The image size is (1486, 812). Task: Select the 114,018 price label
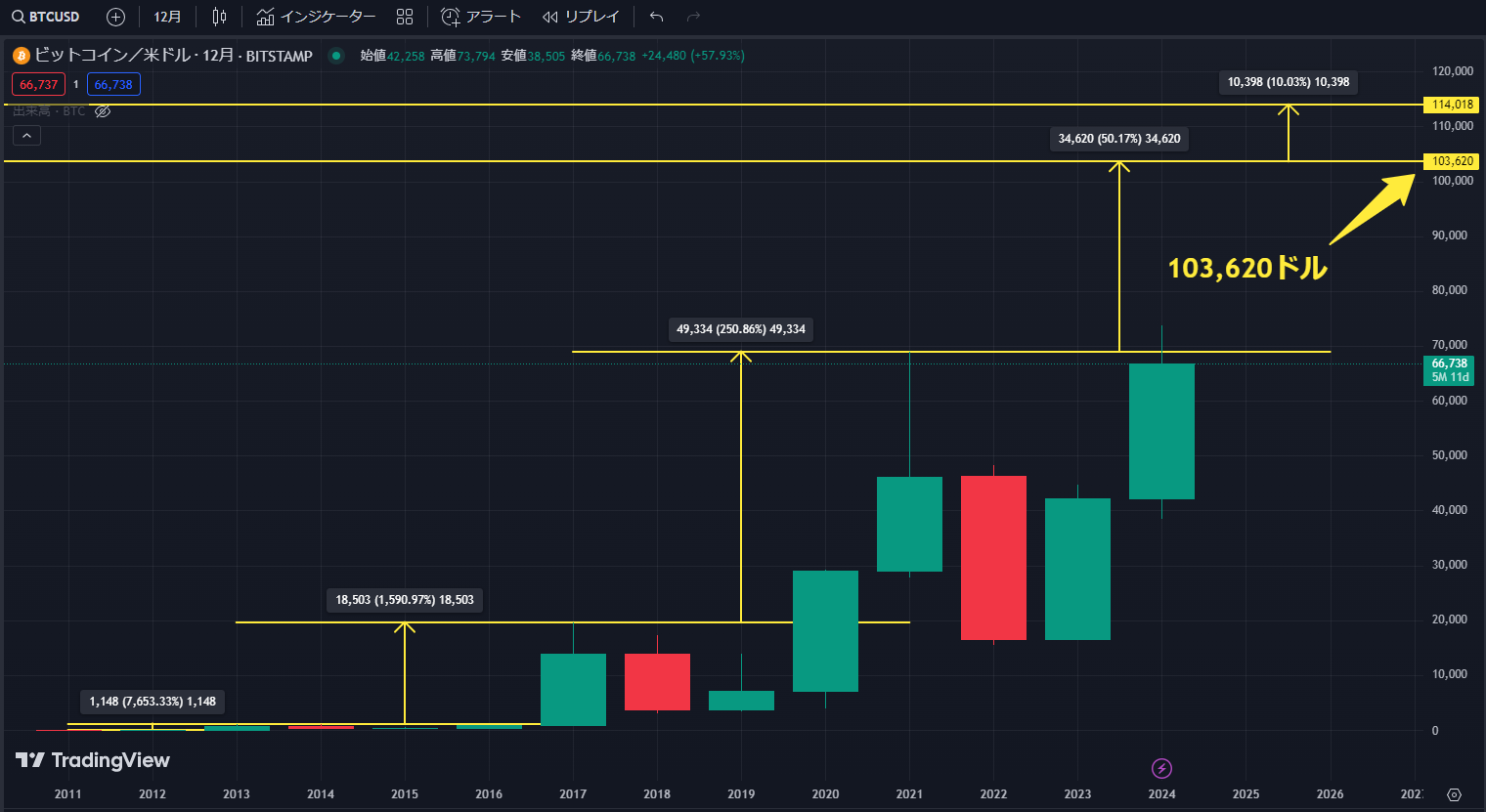tap(1452, 105)
